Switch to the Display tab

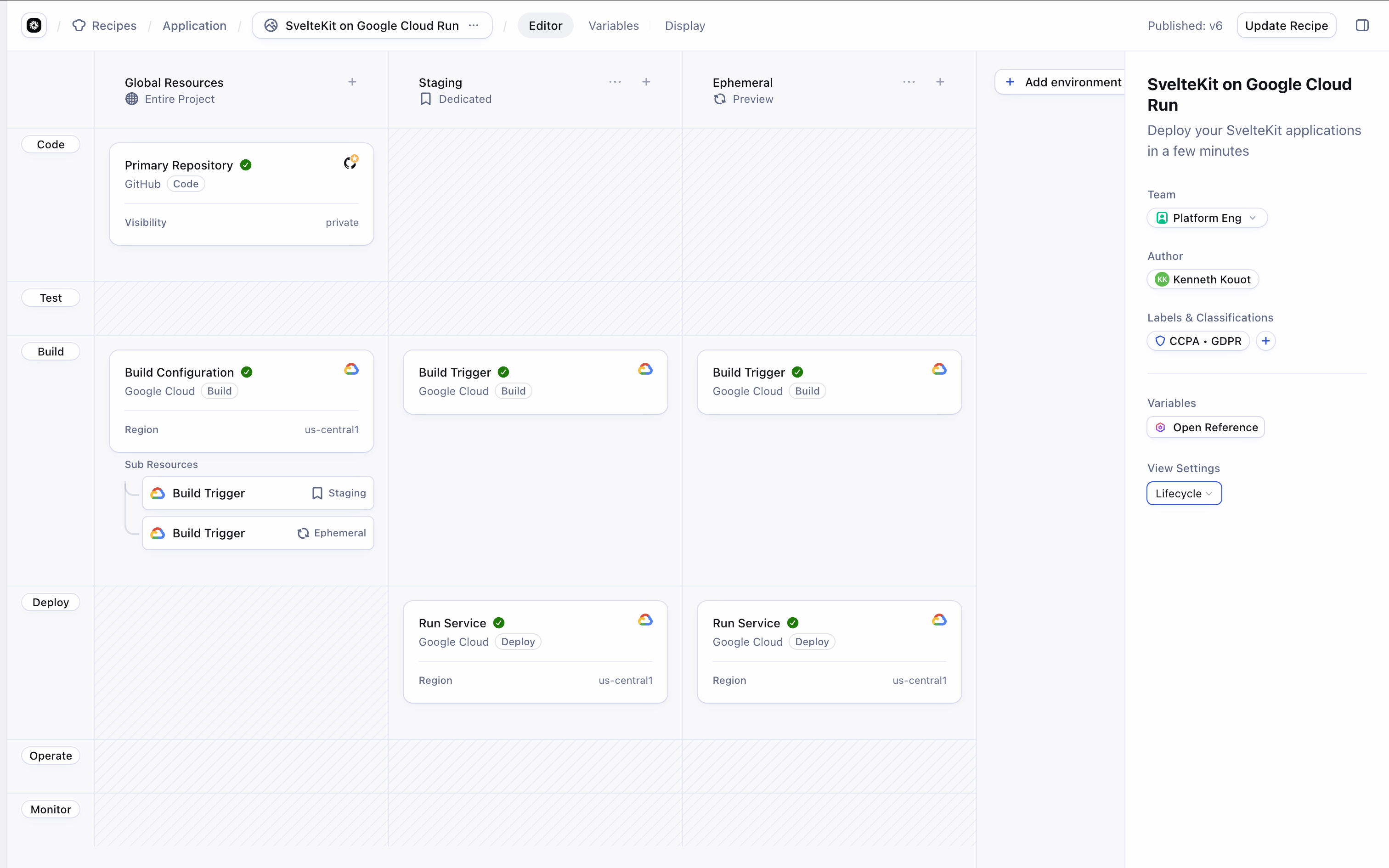685,25
